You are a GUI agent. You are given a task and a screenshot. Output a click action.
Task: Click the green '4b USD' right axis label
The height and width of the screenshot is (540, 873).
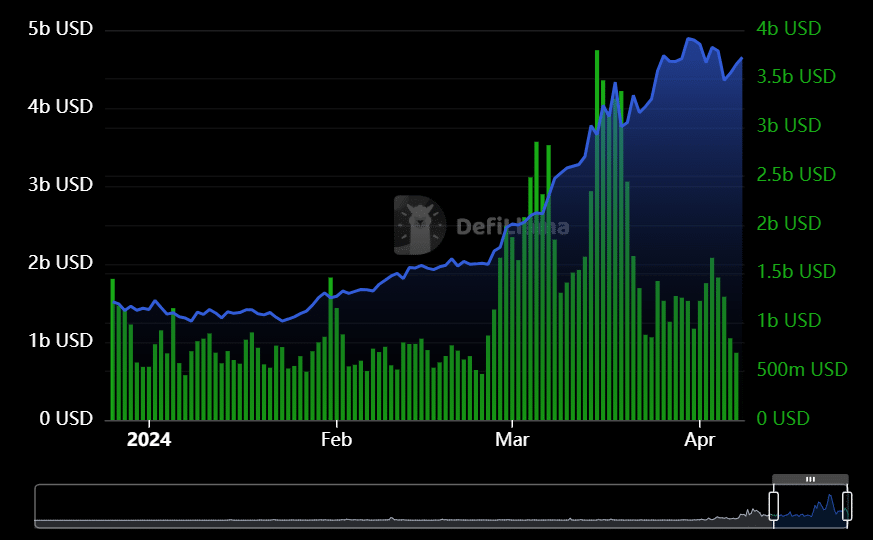(x=789, y=28)
